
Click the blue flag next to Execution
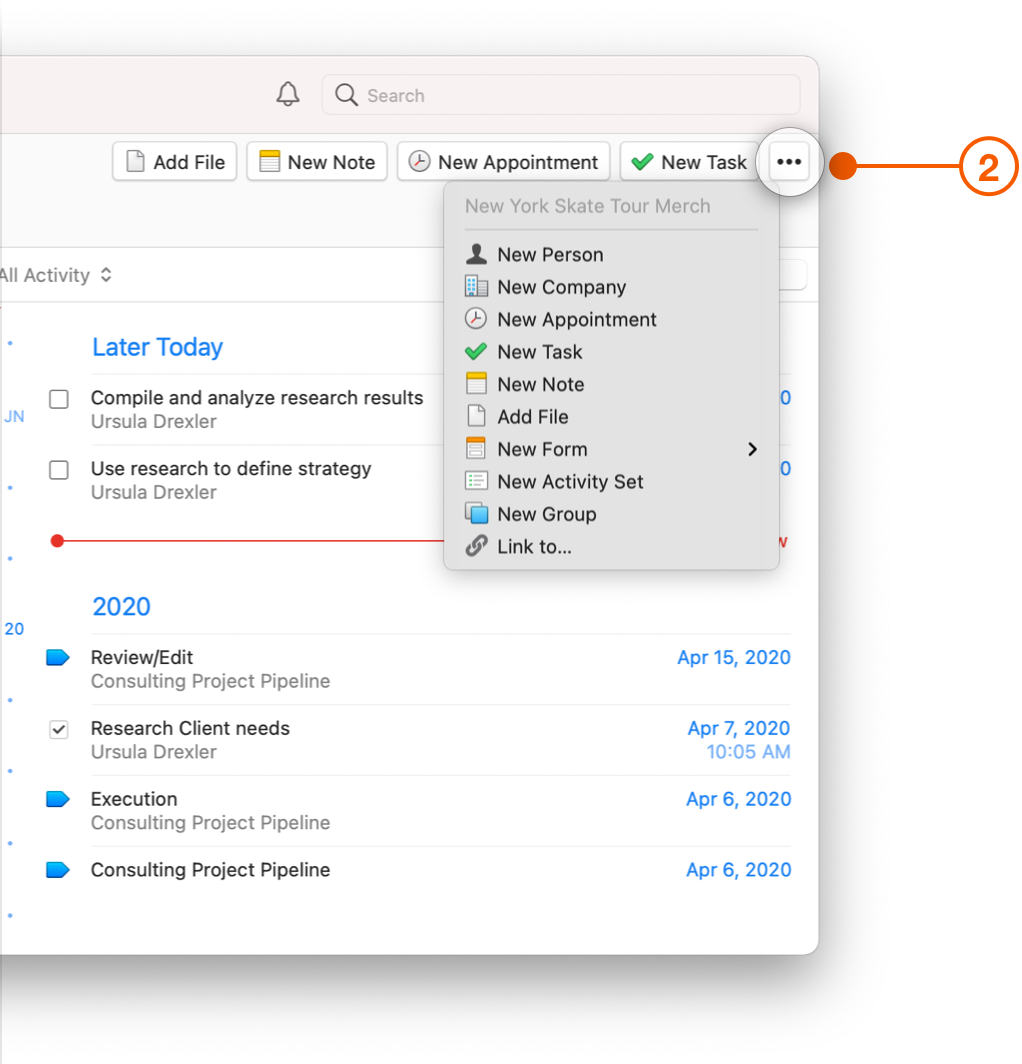click(58, 798)
